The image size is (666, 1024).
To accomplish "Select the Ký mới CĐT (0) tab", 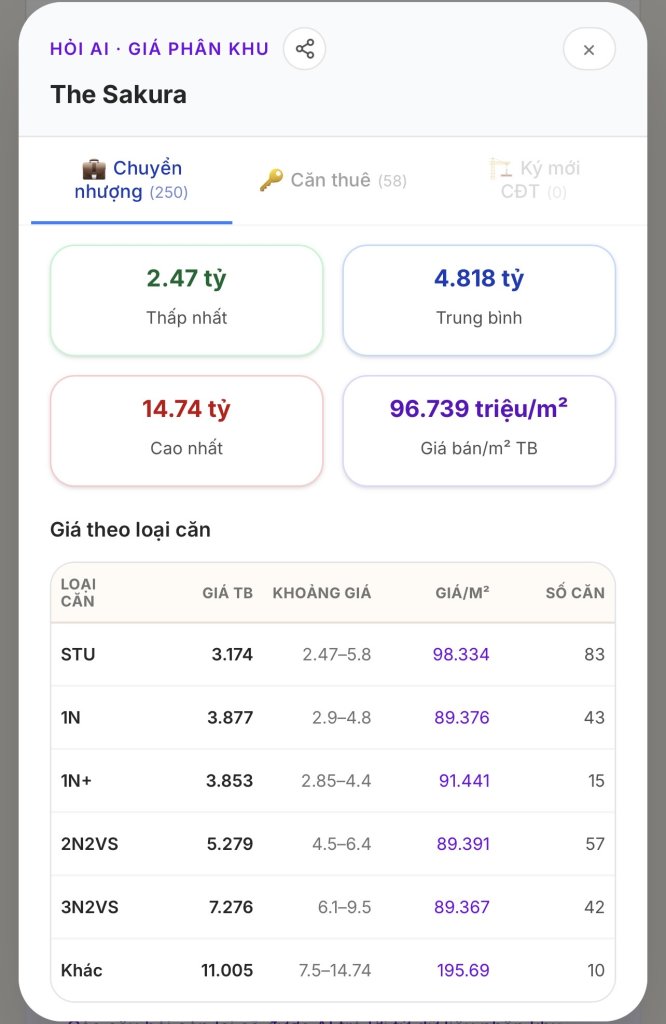I will pyautogui.click(x=534, y=180).
